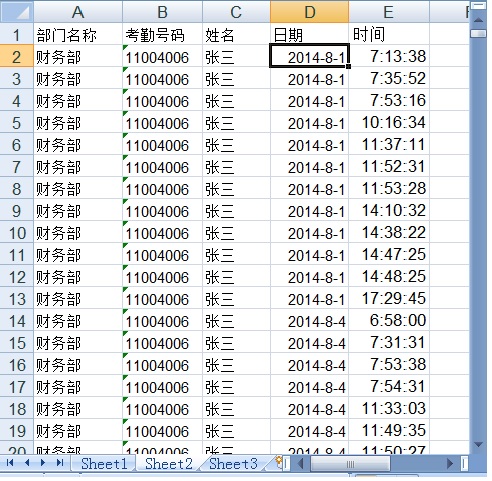Select time cell 7:53:16
492x481 pixels.
[x=389, y=100]
